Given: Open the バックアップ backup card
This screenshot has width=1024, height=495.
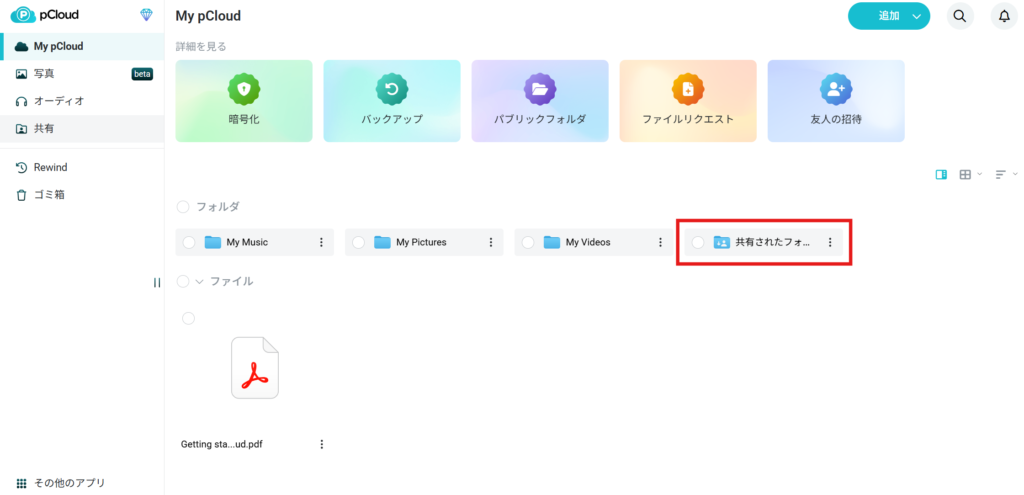Looking at the screenshot, I should click(x=392, y=101).
